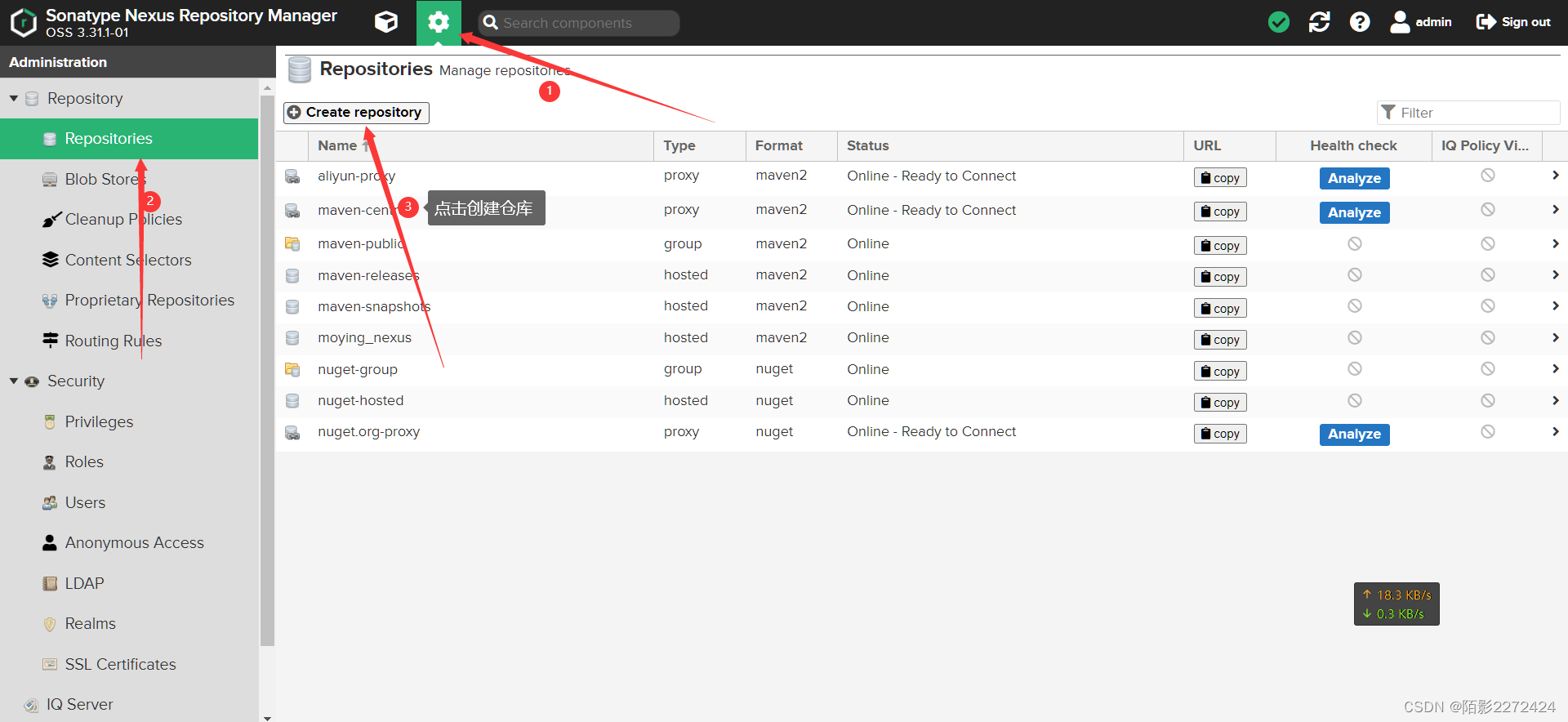Sort by the Status column header
Screen dimensions: 1568x722
coord(1010,145)
